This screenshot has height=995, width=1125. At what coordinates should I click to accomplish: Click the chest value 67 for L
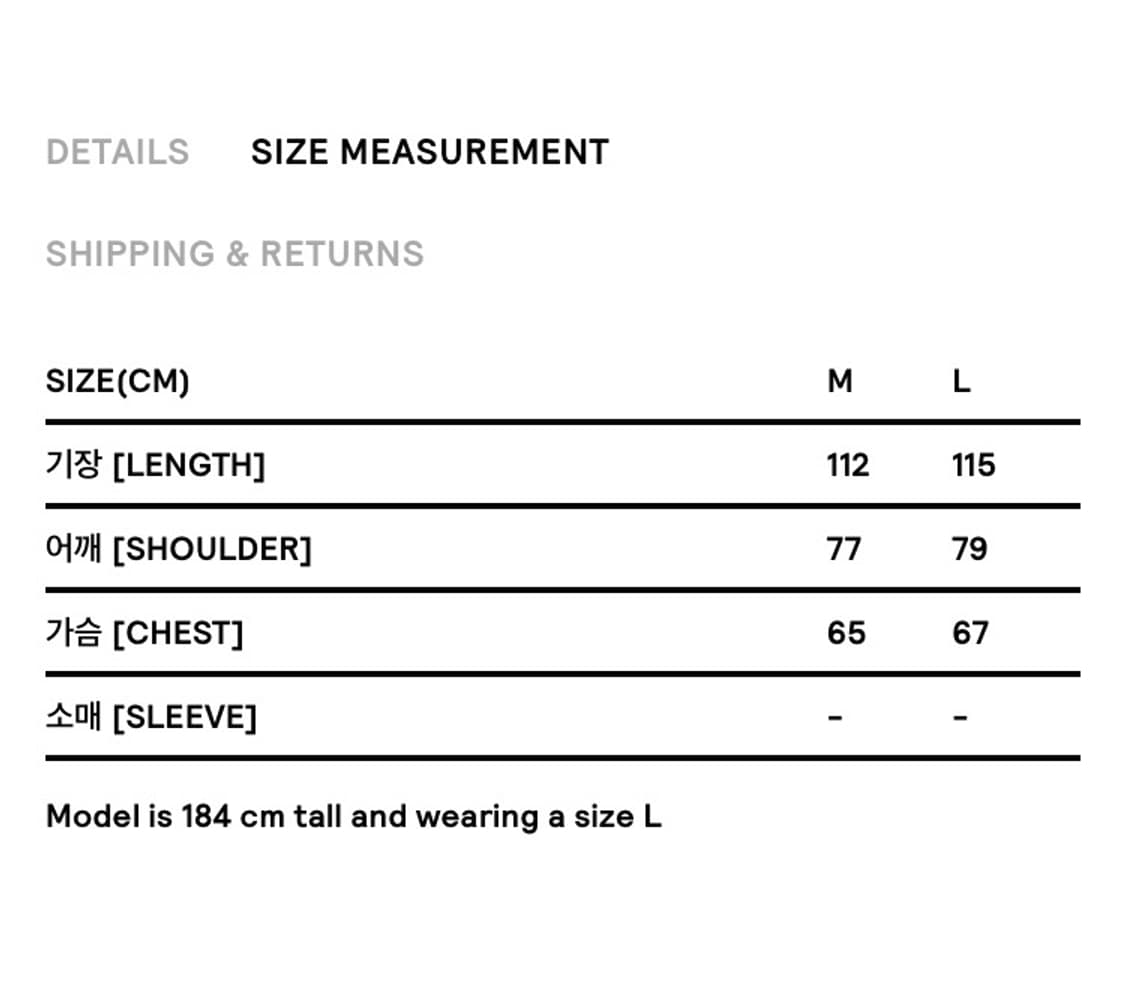(970, 633)
